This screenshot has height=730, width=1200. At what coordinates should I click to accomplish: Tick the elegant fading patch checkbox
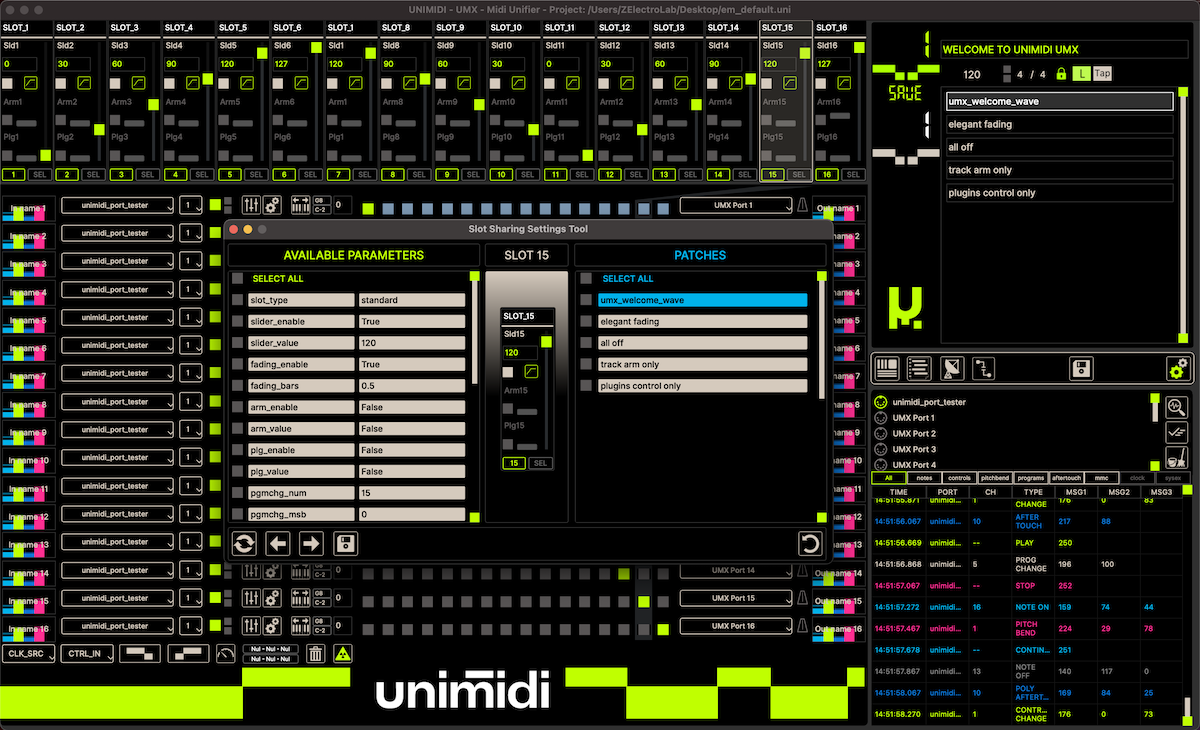587,322
